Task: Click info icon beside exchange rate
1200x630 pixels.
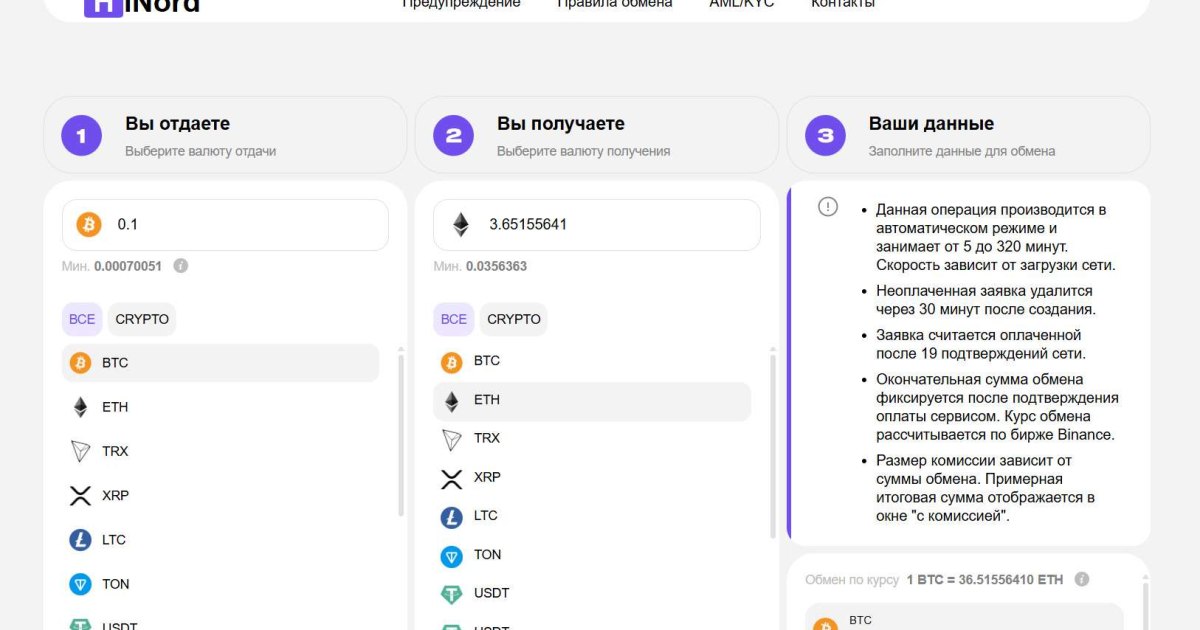Action: (x=1082, y=580)
